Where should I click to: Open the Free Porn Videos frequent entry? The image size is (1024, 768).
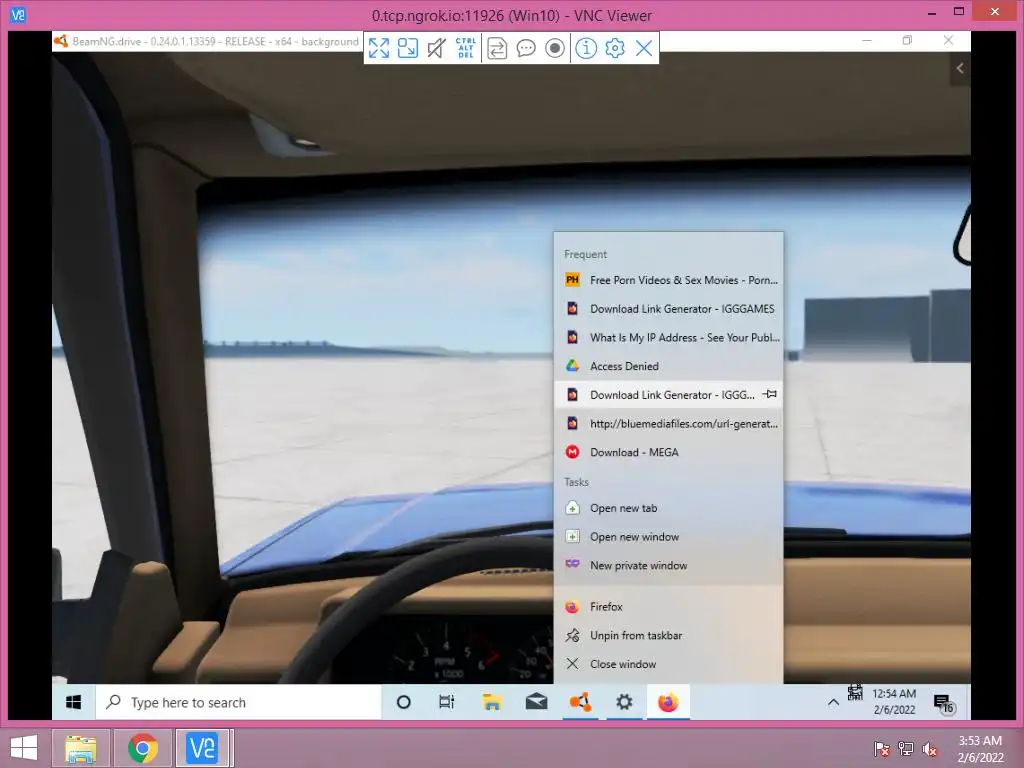click(668, 280)
